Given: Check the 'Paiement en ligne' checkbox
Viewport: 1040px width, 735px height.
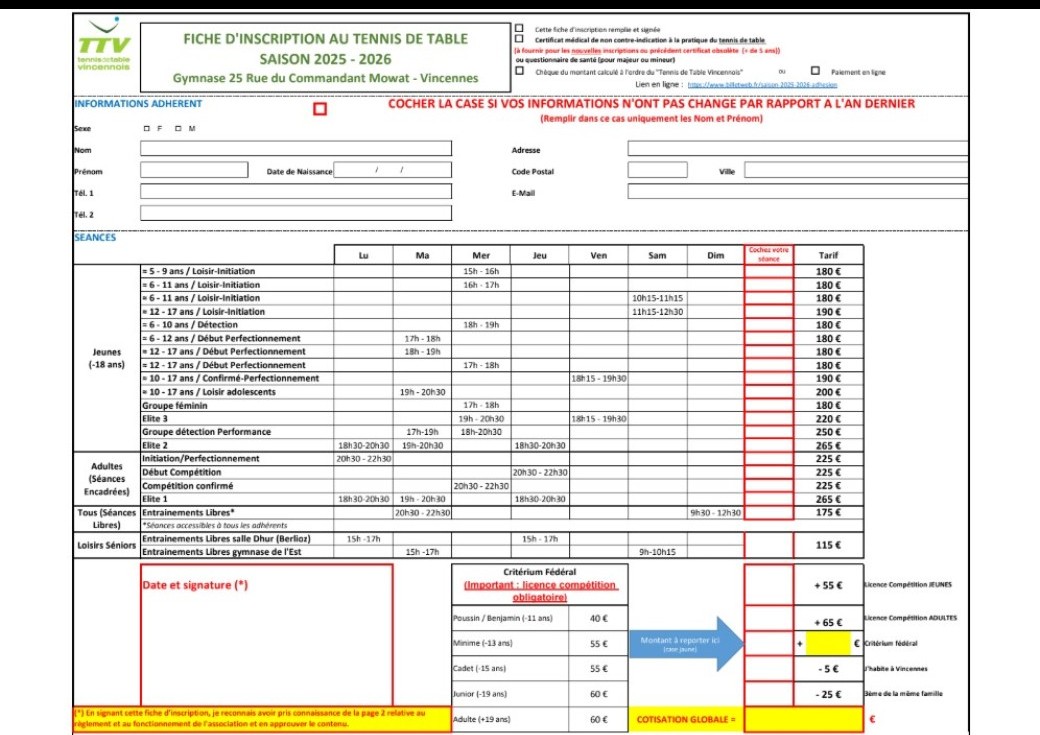Looking at the screenshot, I should coord(815,71).
